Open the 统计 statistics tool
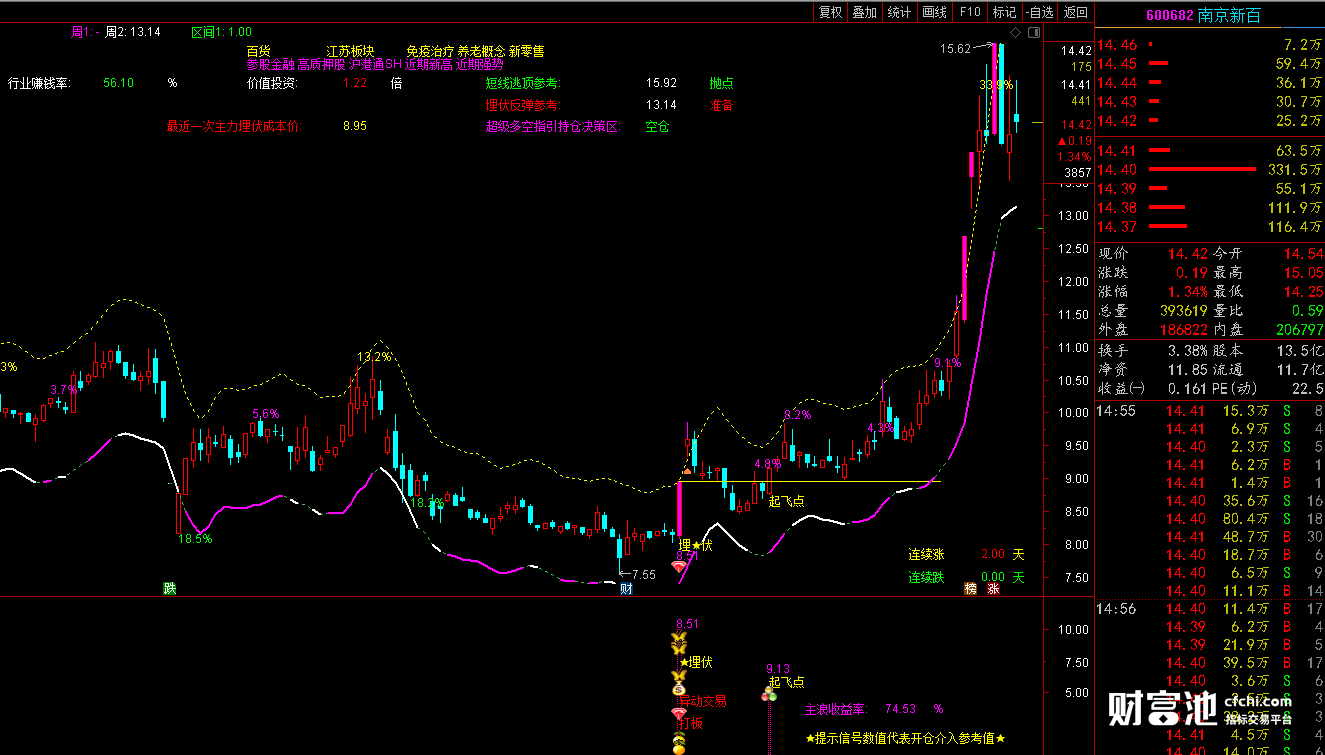This screenshot has width=1325, height=755. [x=899, y=12]
